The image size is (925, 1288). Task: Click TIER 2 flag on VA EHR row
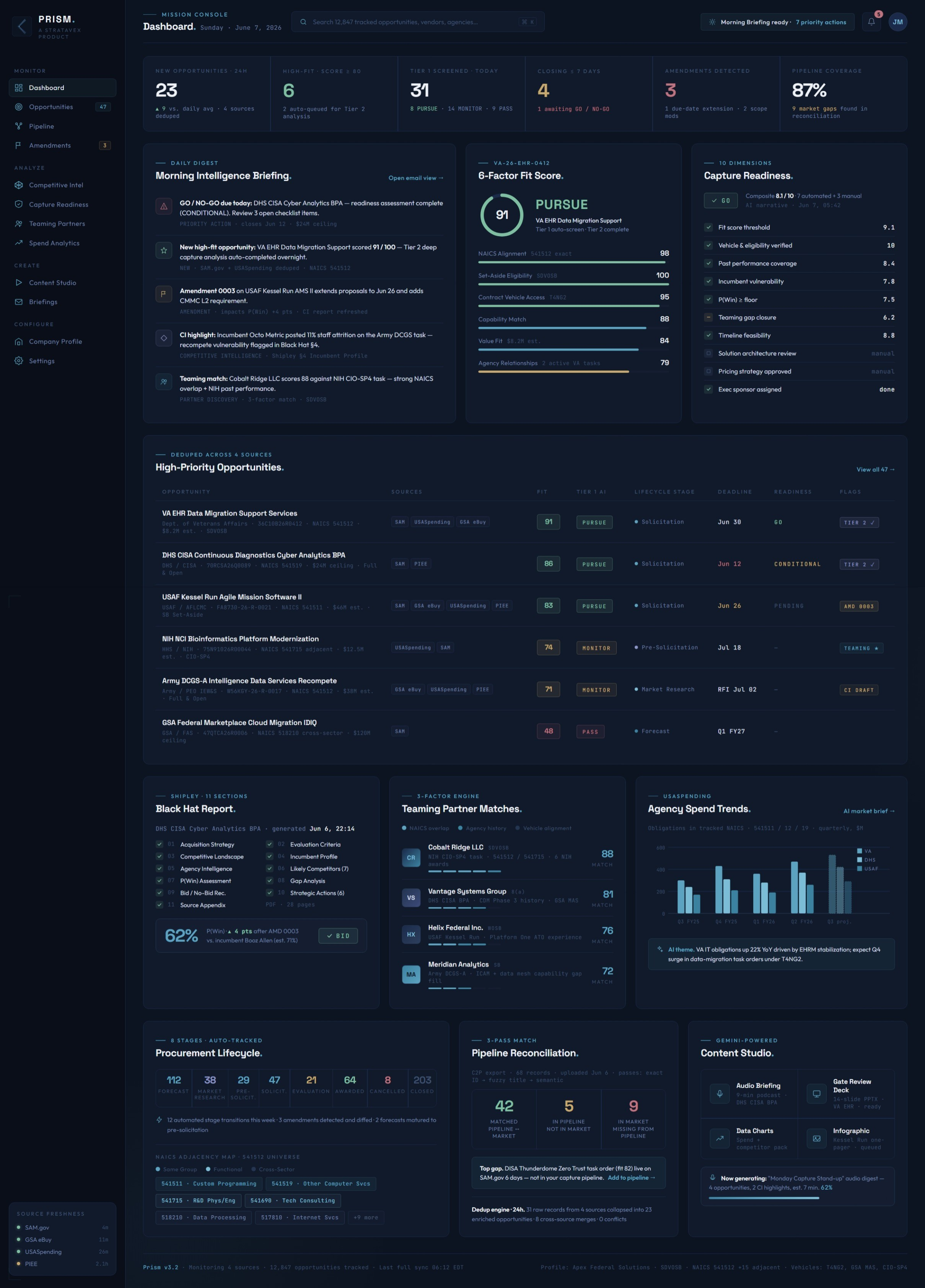point(859,522)
